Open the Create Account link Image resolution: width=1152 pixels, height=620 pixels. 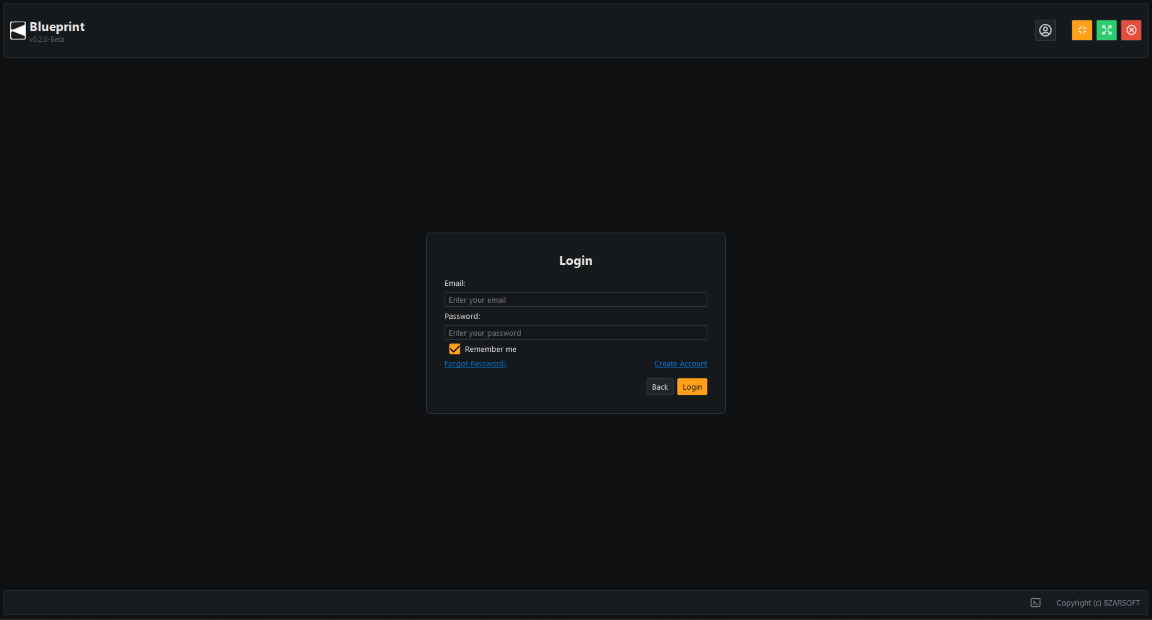coord(680,364)
